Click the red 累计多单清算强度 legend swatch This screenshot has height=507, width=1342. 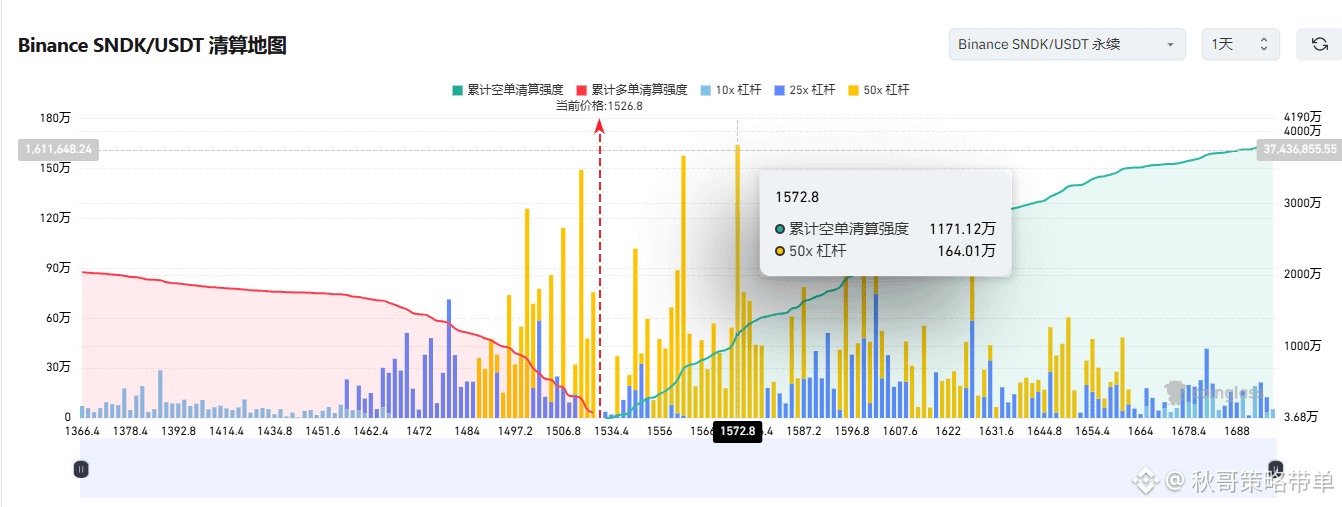pyautogui.click(x=582, y=90)
